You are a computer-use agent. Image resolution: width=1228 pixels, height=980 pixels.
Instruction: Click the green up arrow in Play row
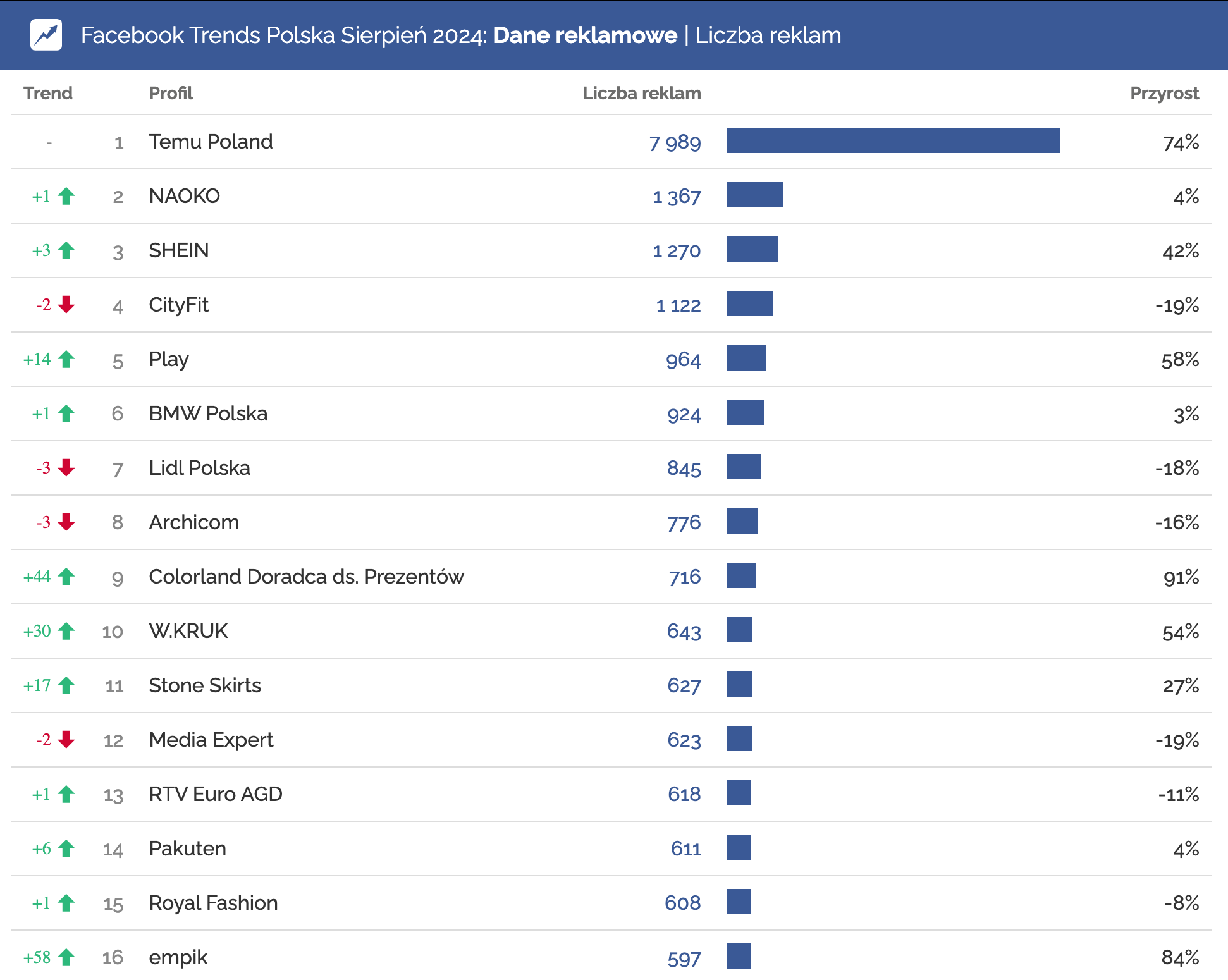(66, 359)
